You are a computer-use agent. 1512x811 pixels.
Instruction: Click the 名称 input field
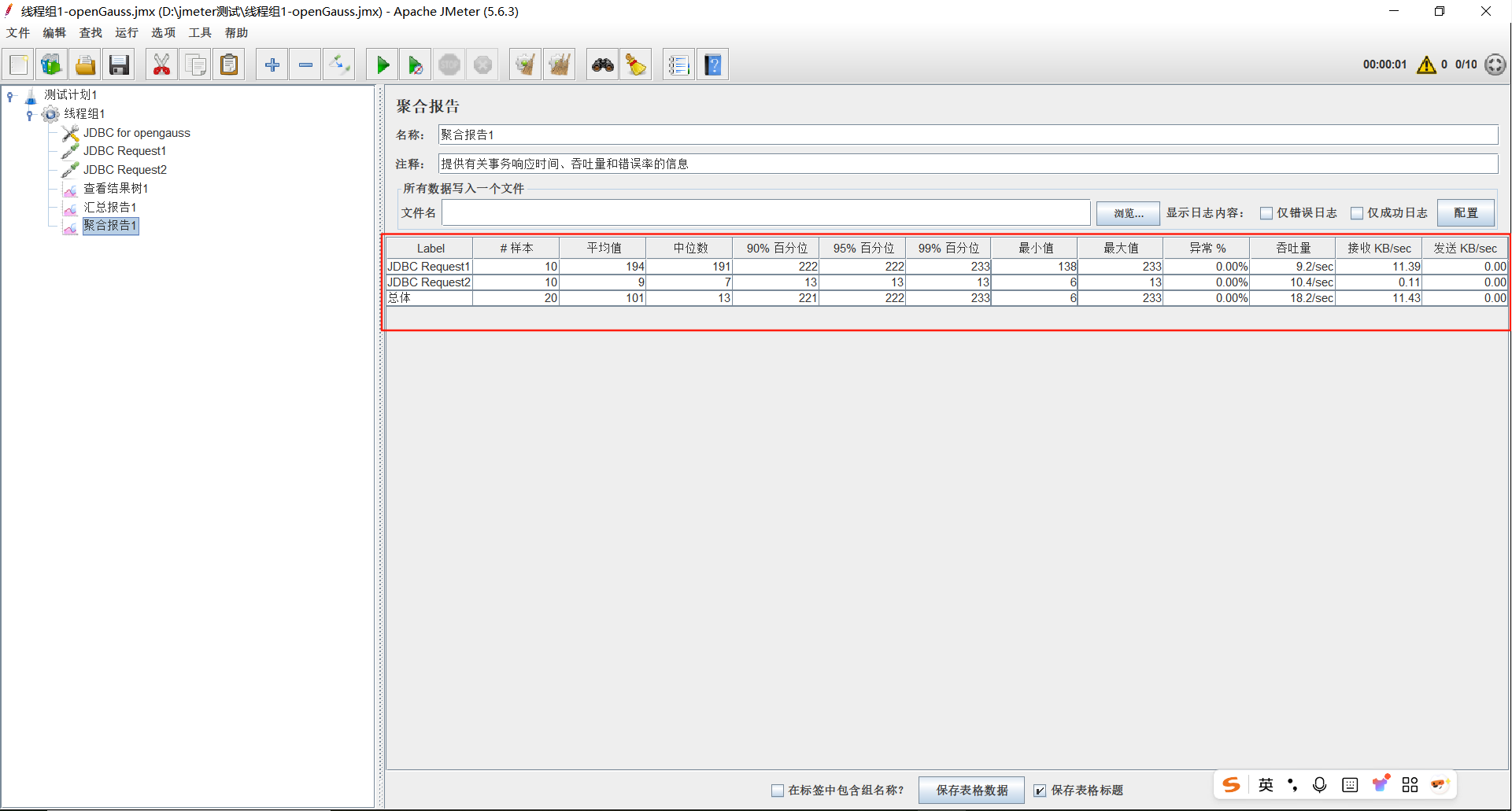click(968, 135)
